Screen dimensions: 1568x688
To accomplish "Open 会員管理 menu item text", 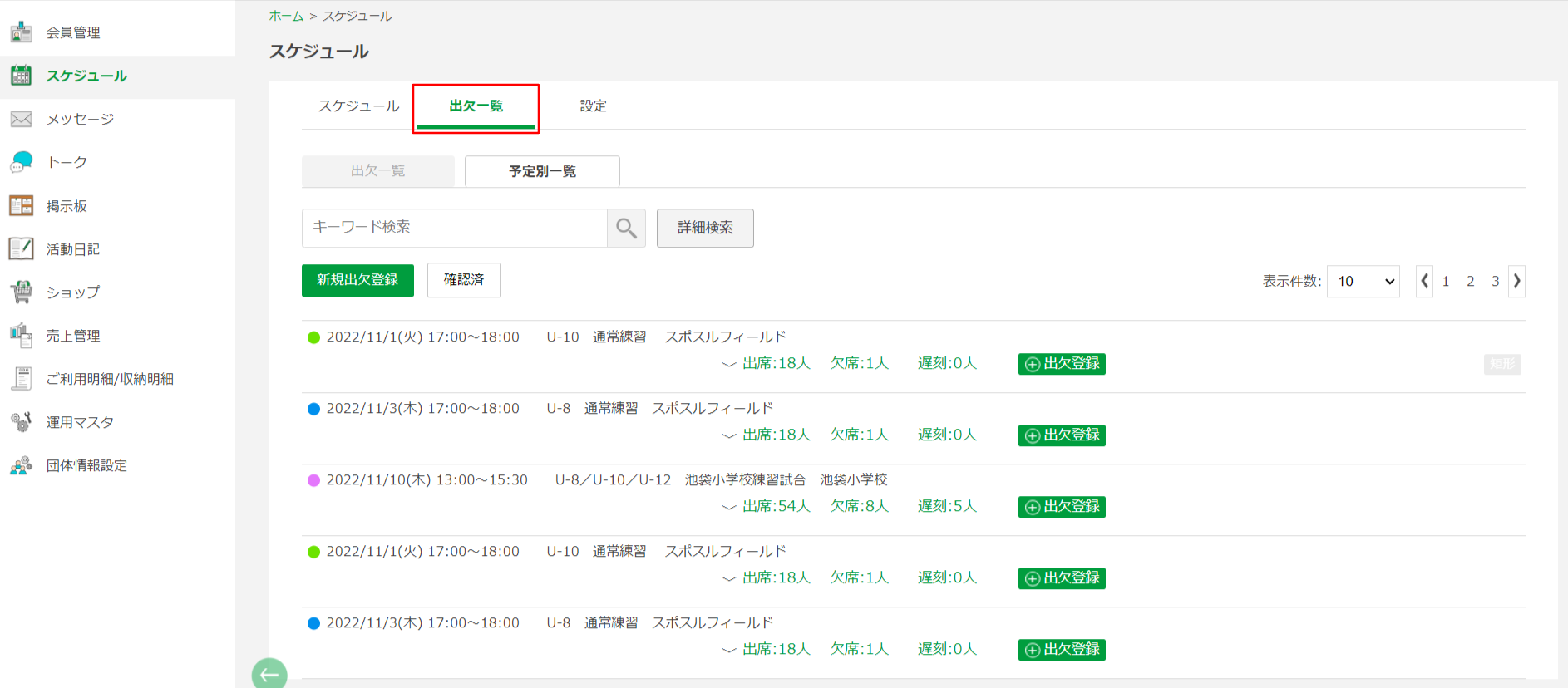I will (x=73, y=32).
